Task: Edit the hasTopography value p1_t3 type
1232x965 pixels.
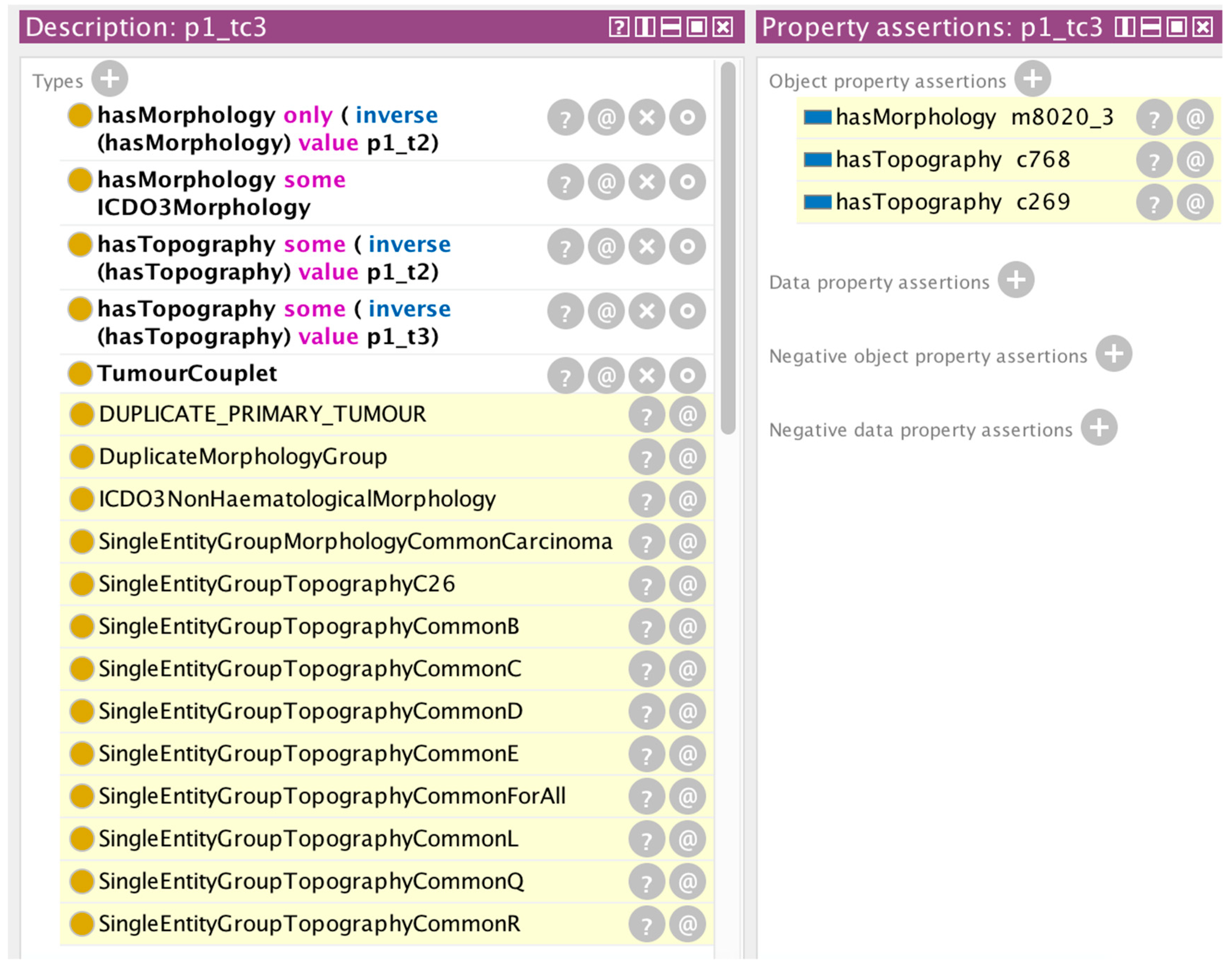Action: tap(687, 311)
